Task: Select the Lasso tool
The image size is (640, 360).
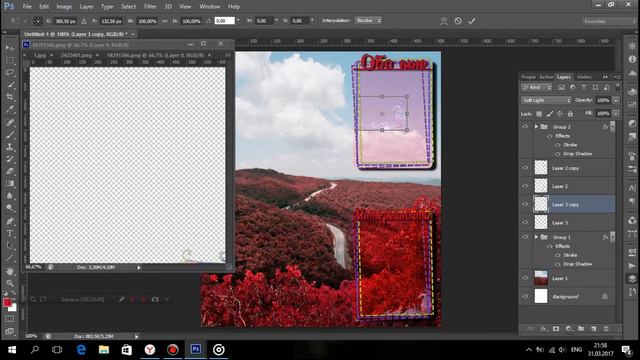Action: point(10,73)
